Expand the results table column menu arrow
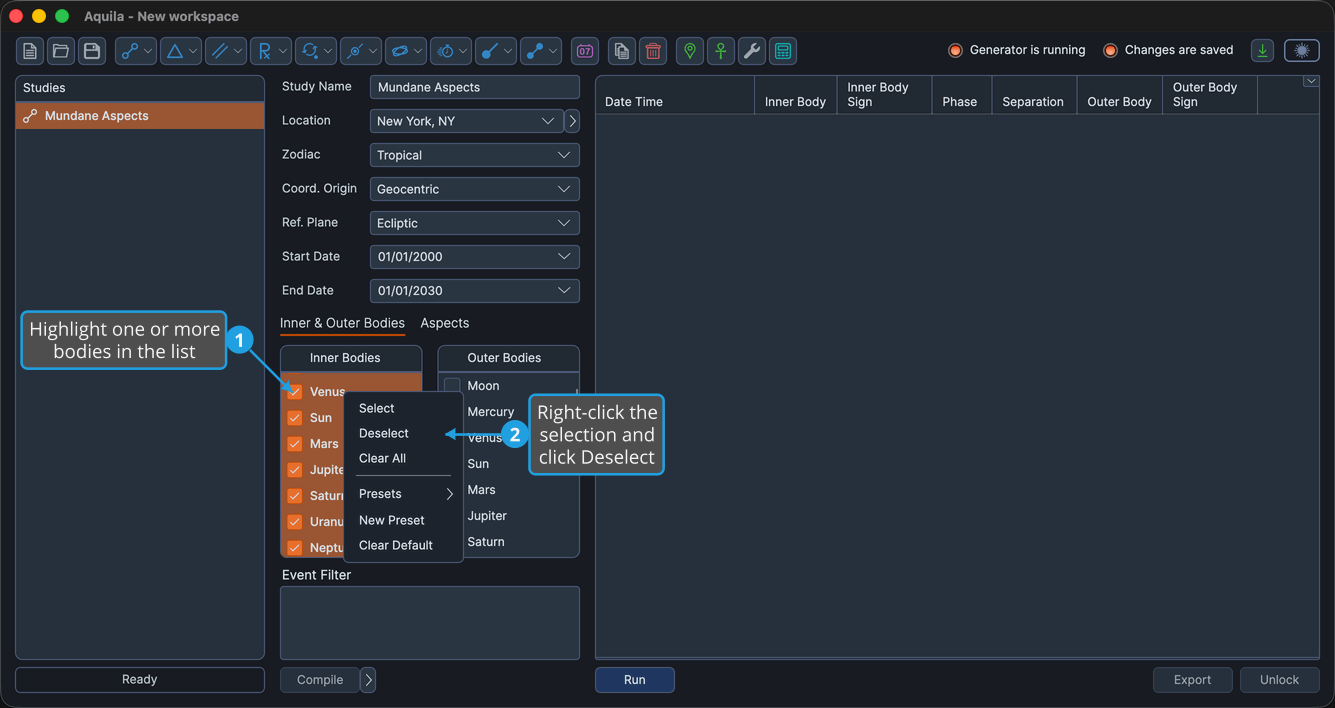The image size is (1335, 708). click(1311, 82)
